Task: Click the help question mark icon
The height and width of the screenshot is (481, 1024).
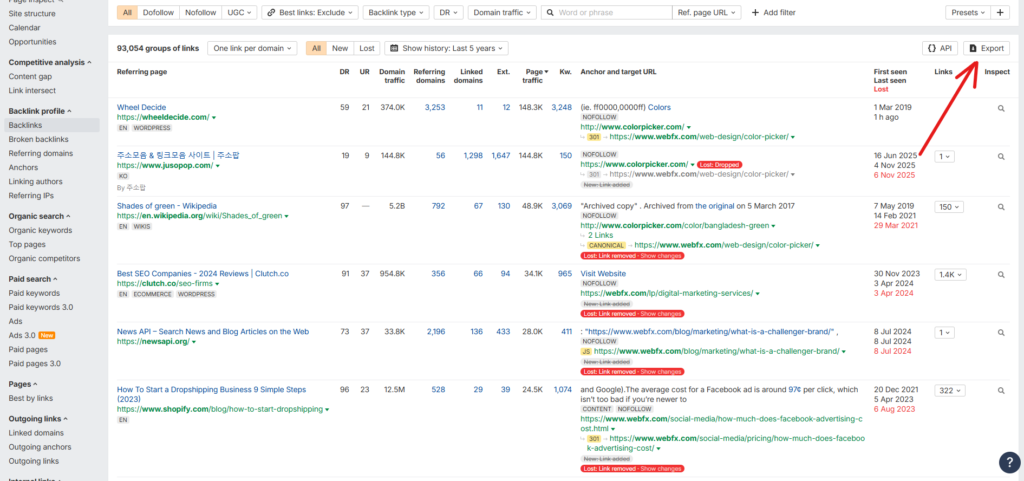Action: coord(1009,462)
